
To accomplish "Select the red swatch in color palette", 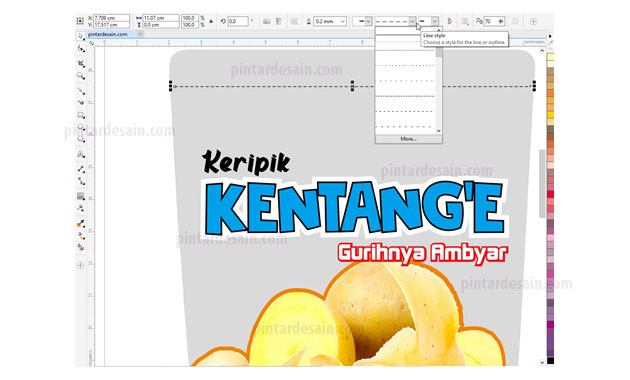I will [x=550, y=194].
